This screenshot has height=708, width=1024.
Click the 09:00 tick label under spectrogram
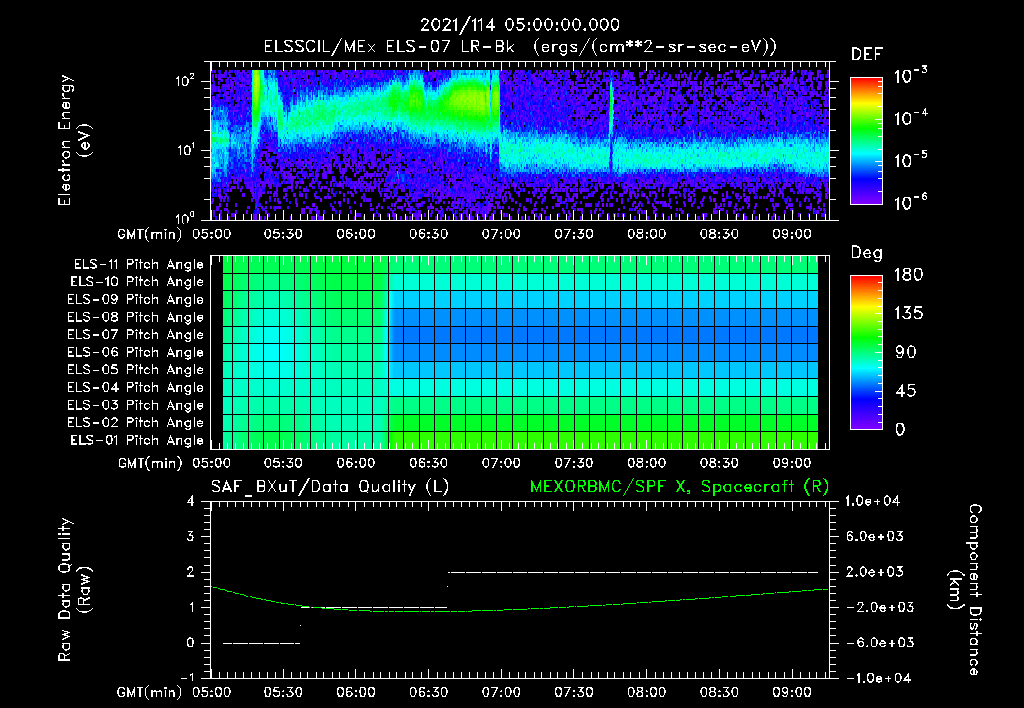792,234
